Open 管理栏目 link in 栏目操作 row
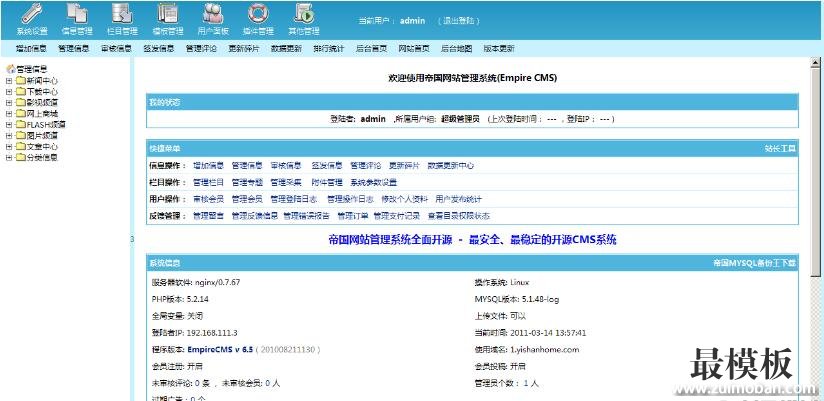 (208, 182)
